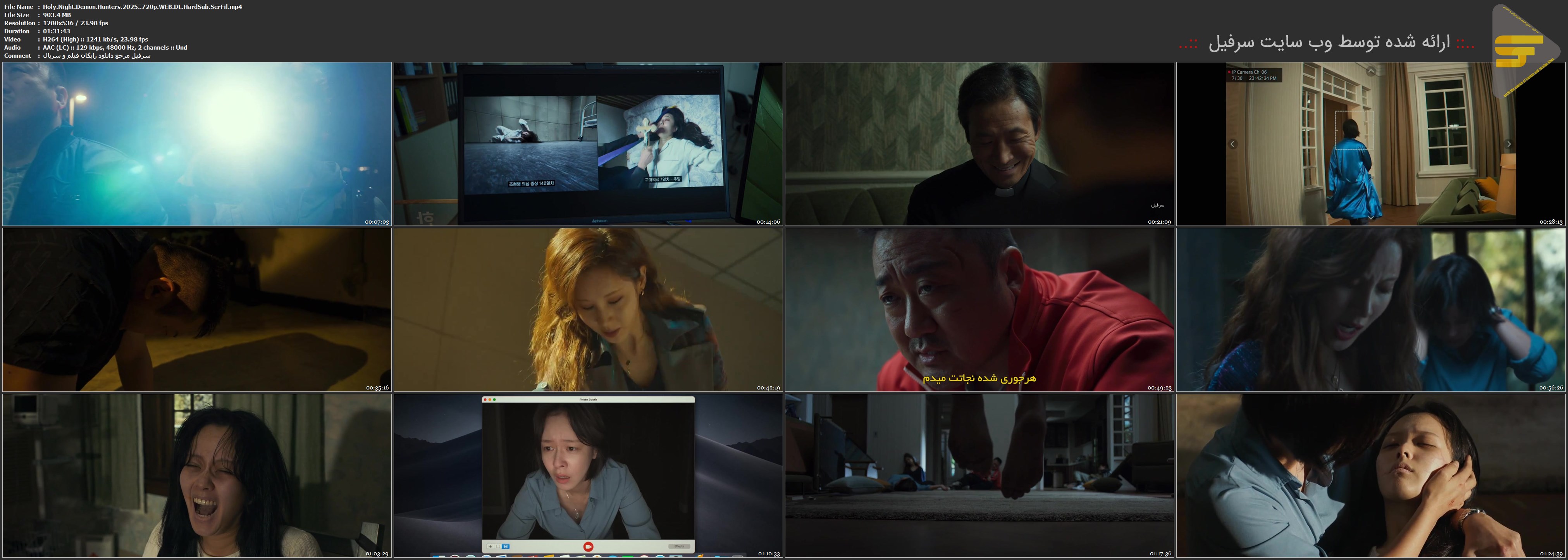Click left arrow in IP Camera view
Image resolution: width=1568 pixels, height=560 pixels.
click(x=1232, y=144)
